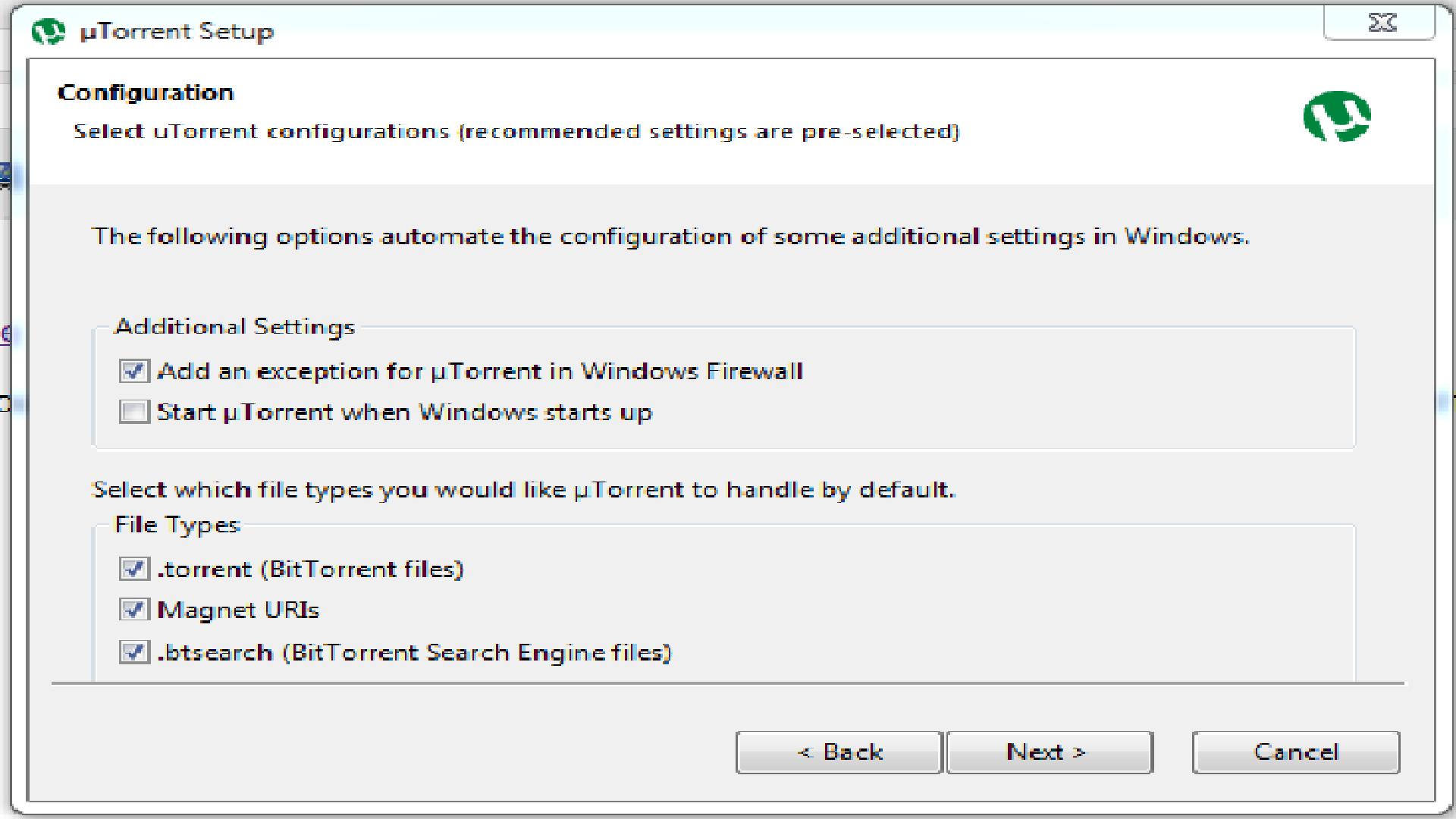
Task: Cancel the µTorrent installation
Action: point(1295,752)
